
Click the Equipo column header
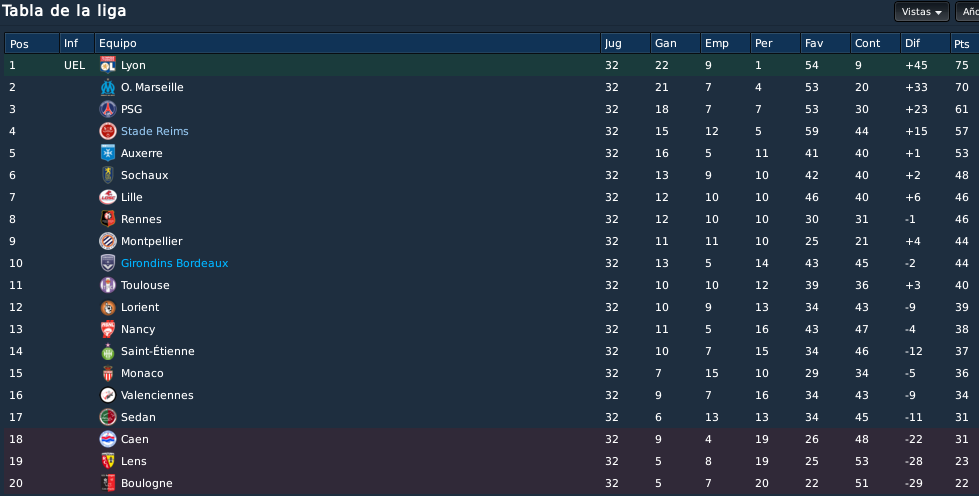click(x=347, y=43)
